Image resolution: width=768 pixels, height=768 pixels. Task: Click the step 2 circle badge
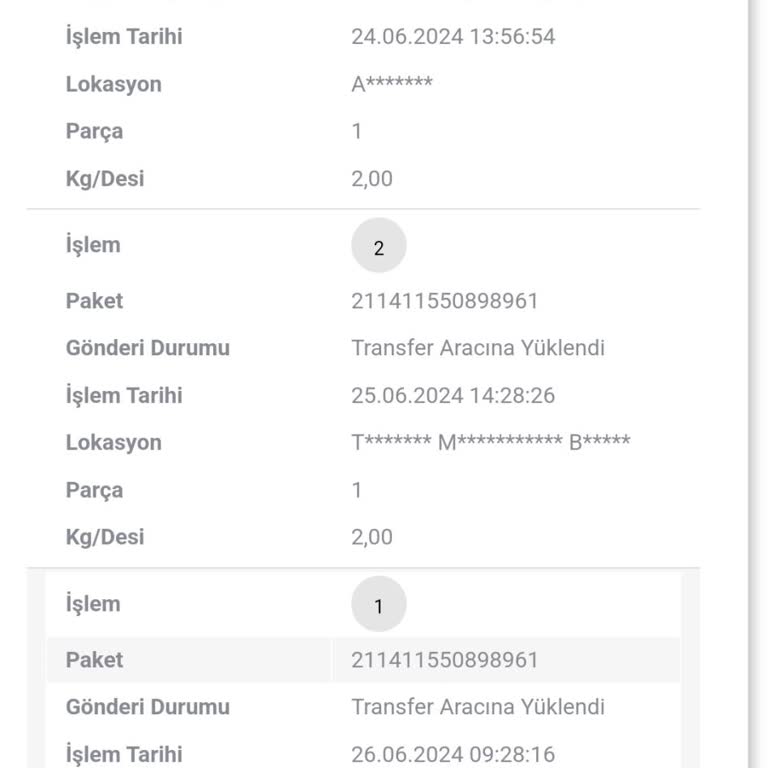[379, 245]
